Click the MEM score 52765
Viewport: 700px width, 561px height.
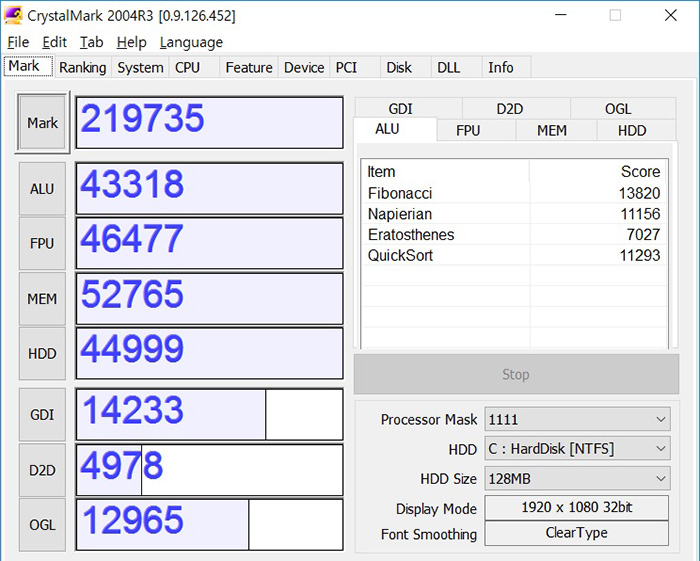click(209, 299)
